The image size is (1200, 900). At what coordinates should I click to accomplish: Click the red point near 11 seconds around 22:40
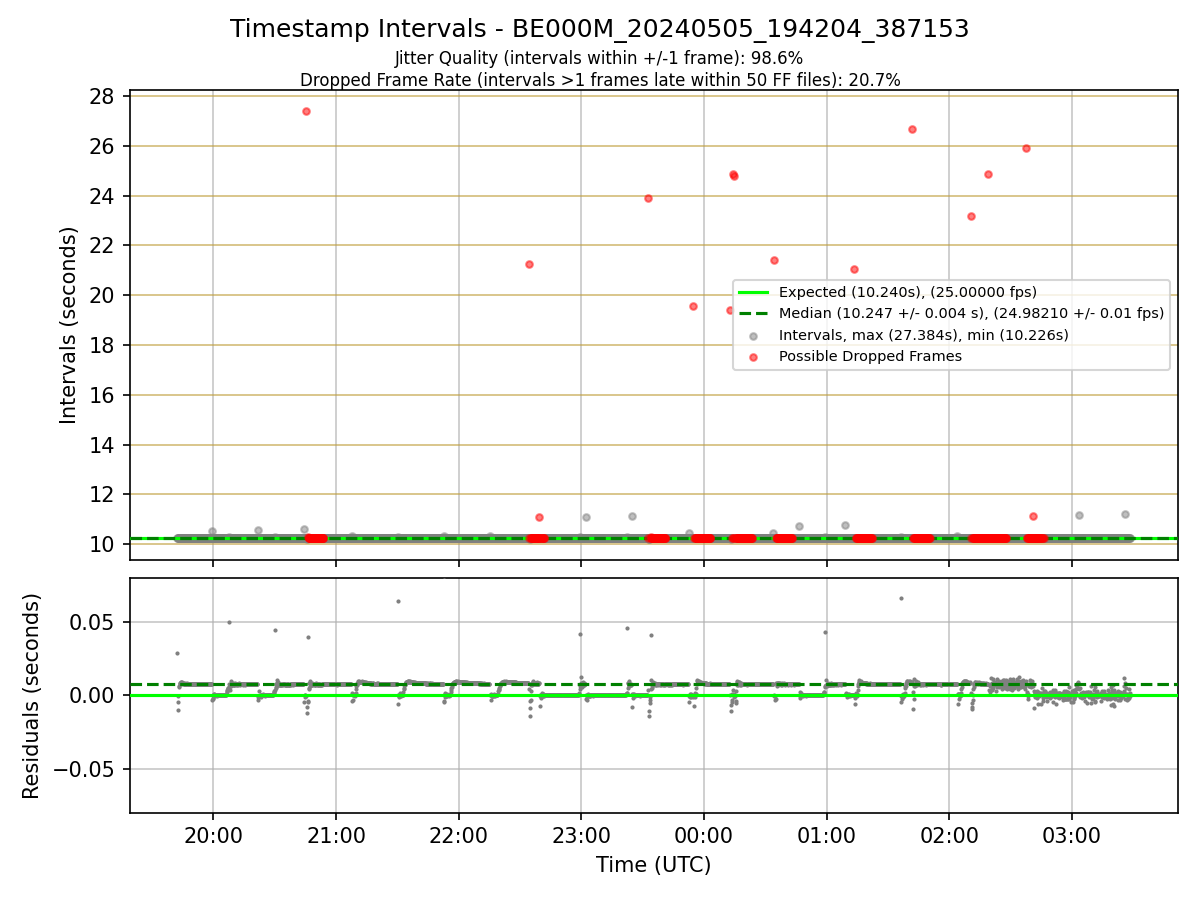539,517
